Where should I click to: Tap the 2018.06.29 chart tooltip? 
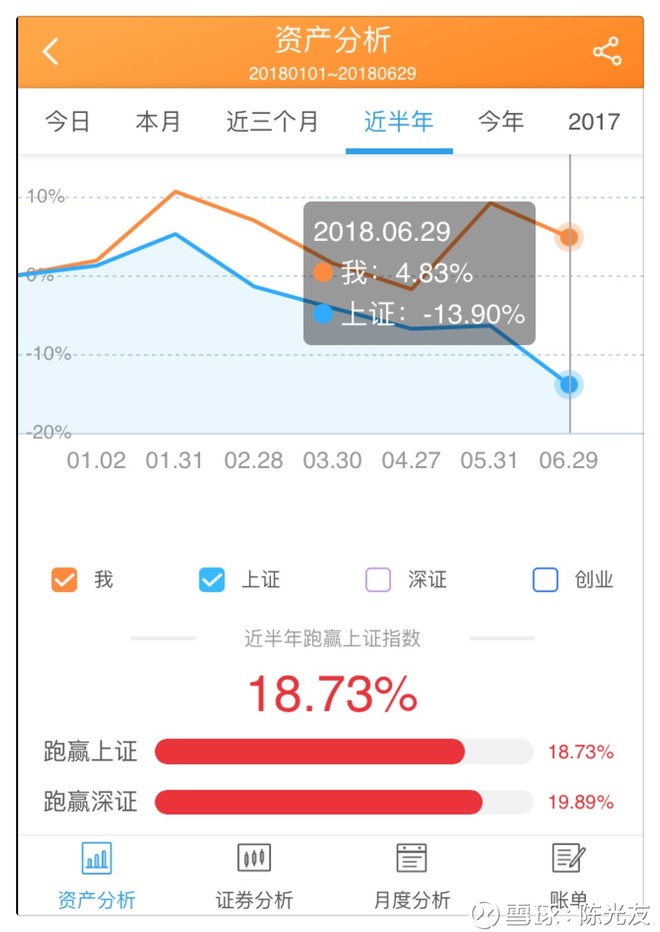419,272
